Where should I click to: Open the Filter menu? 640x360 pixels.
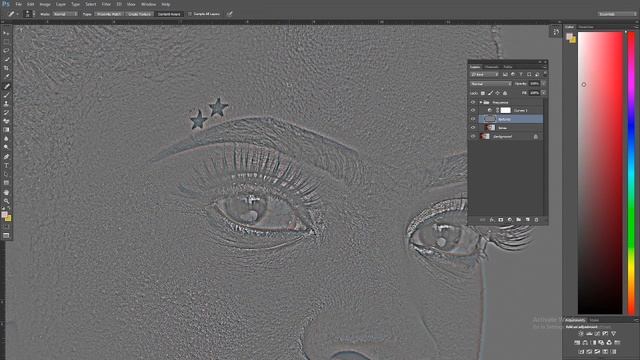[x=106, y=4]
